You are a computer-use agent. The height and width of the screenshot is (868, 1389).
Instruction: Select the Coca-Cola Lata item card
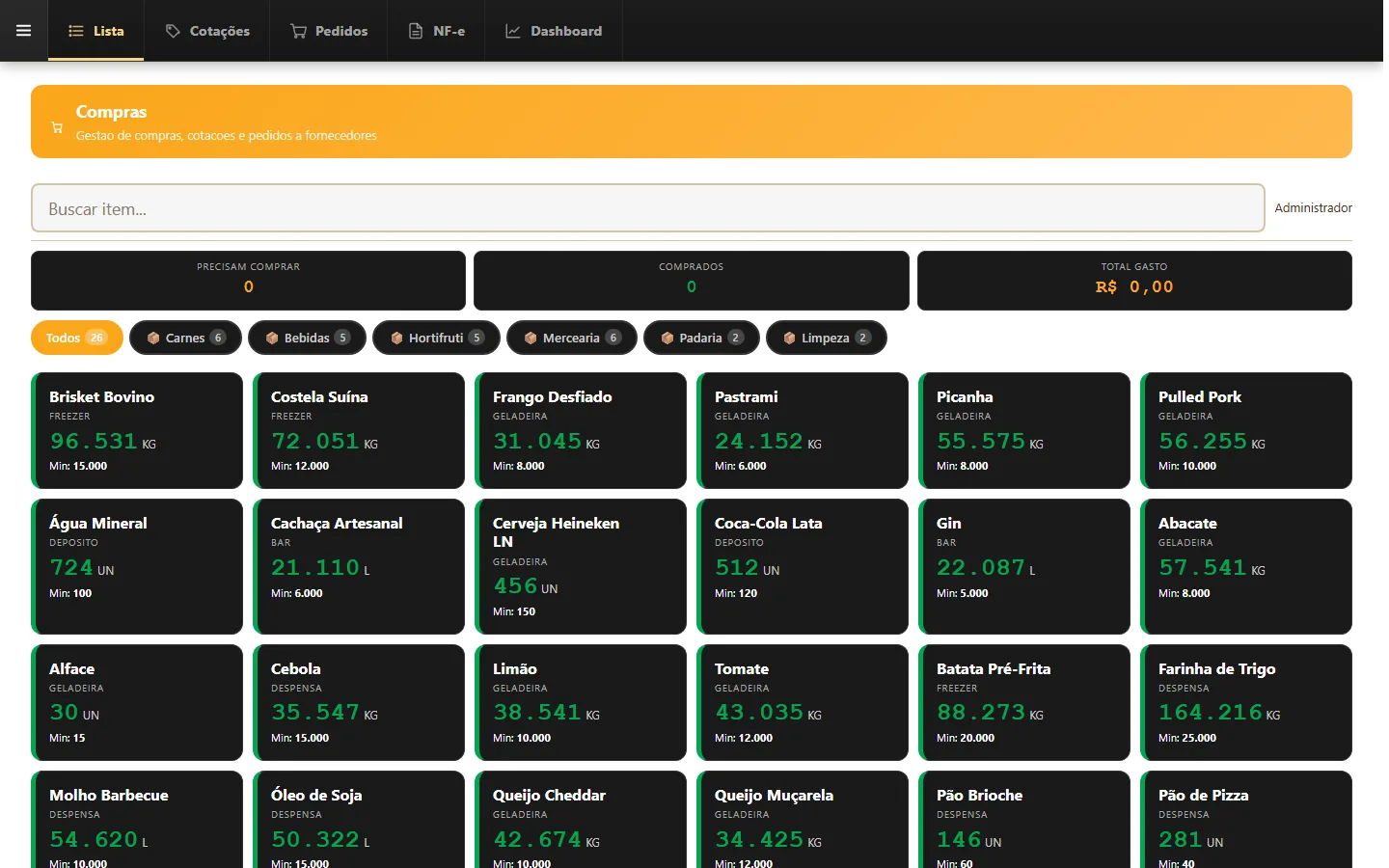click(x=803, y=566)
